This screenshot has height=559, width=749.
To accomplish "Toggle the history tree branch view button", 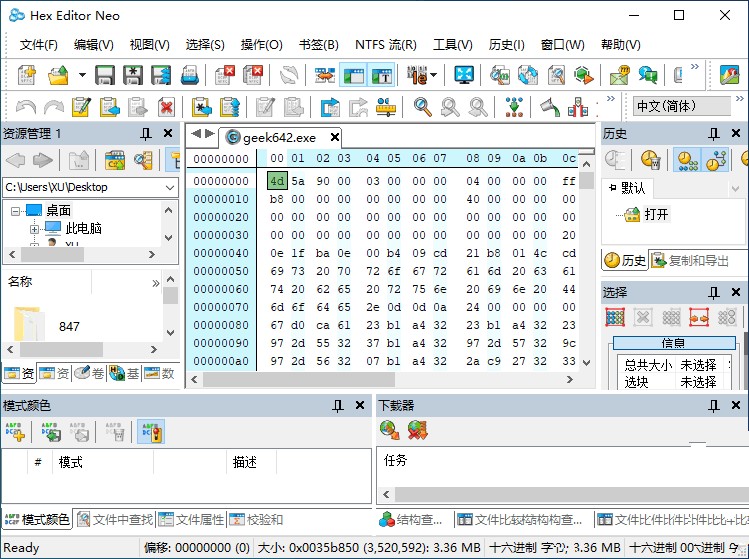I will tap(716, 160).
